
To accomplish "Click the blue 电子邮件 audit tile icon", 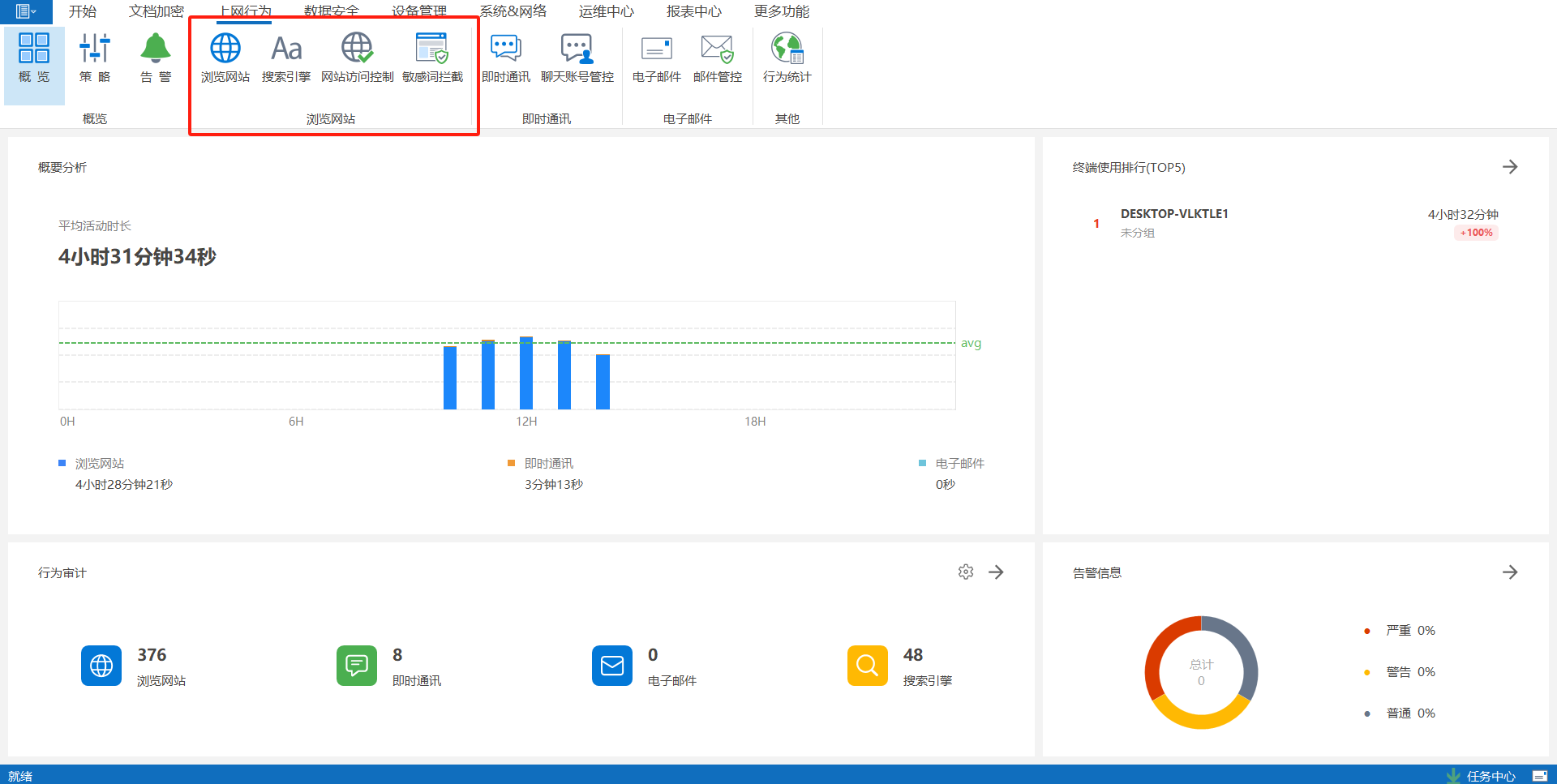I will click(x=612, y=666).
